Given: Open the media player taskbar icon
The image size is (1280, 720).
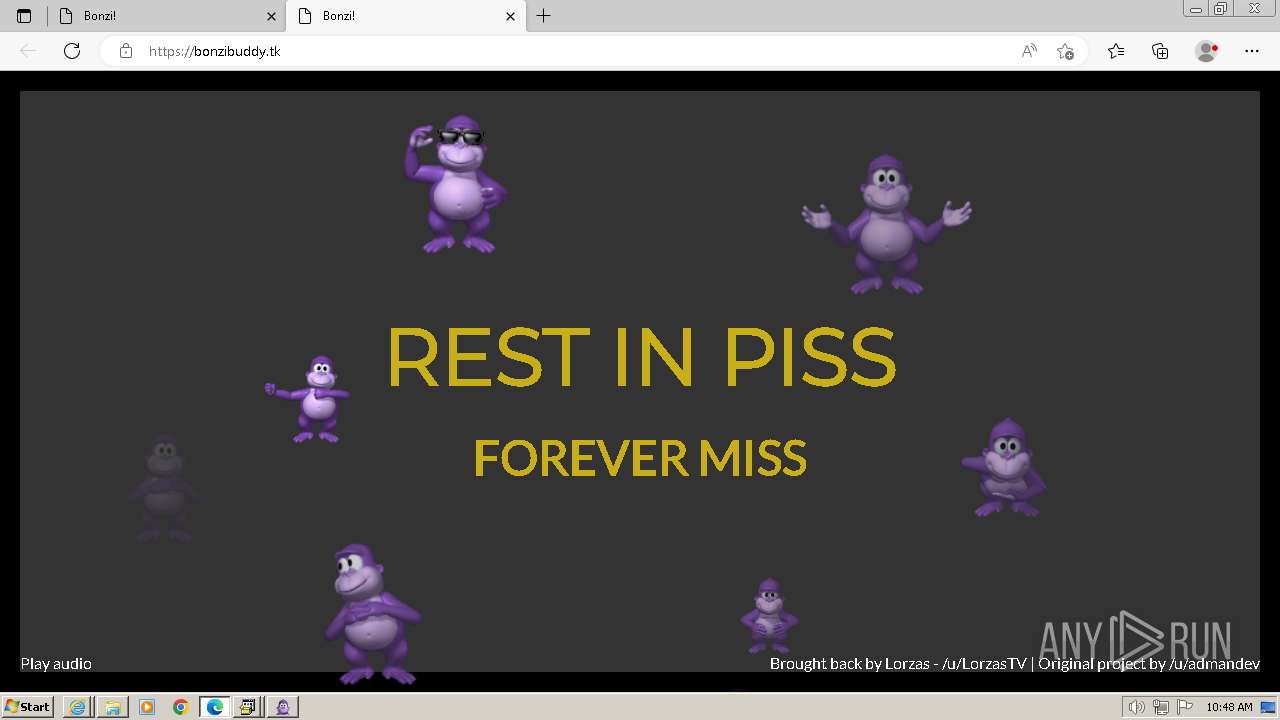Looking at the screenshot, I should (x=147, y=707).
